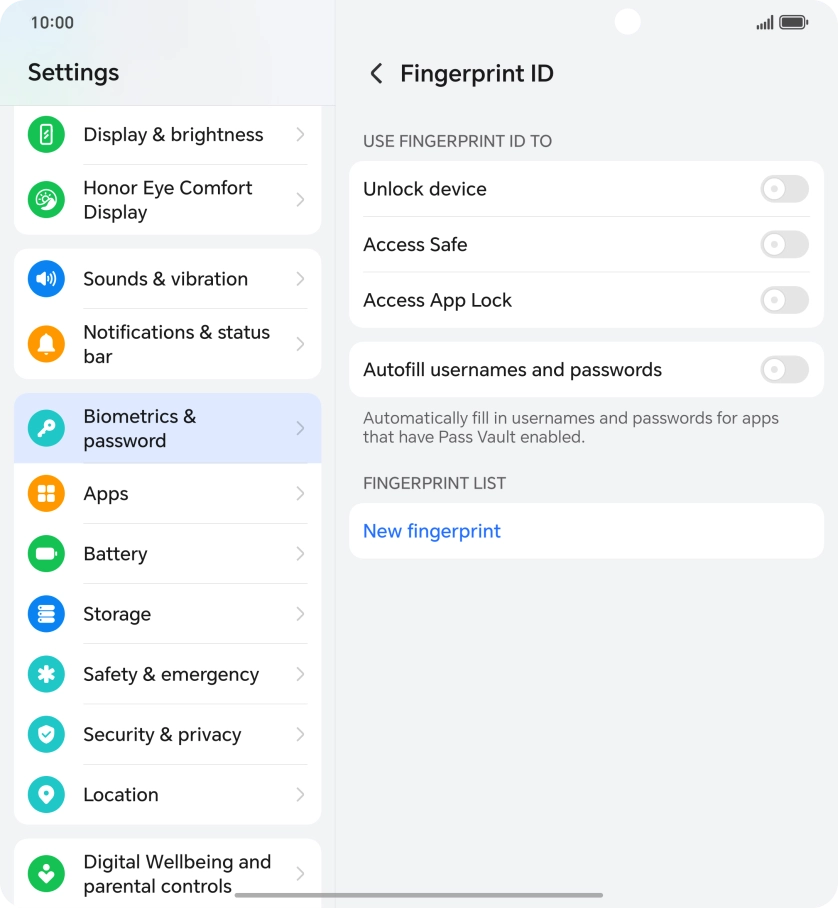The height and width of the screenshot is (908, 838).
Task: Select Biometrics & password menu item
Action: pos(167,428)
